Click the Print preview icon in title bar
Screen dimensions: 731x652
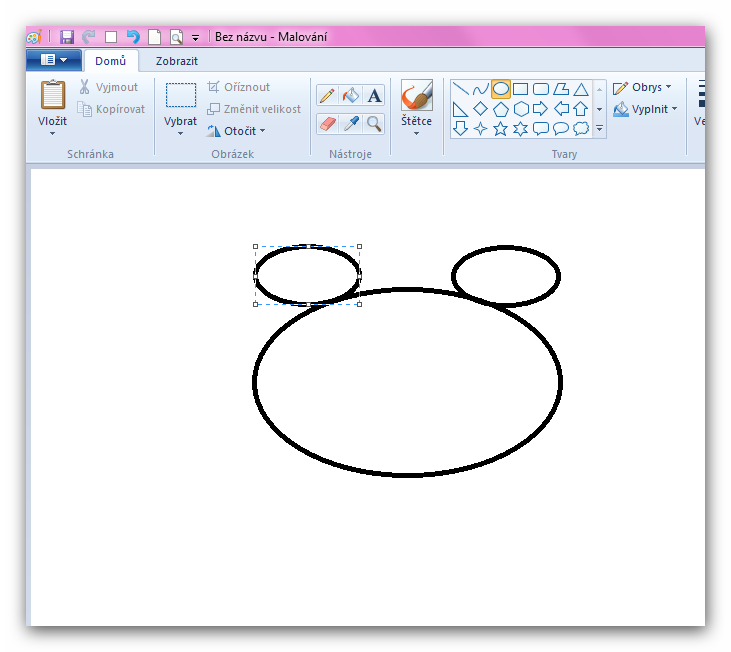coord(176,37)
